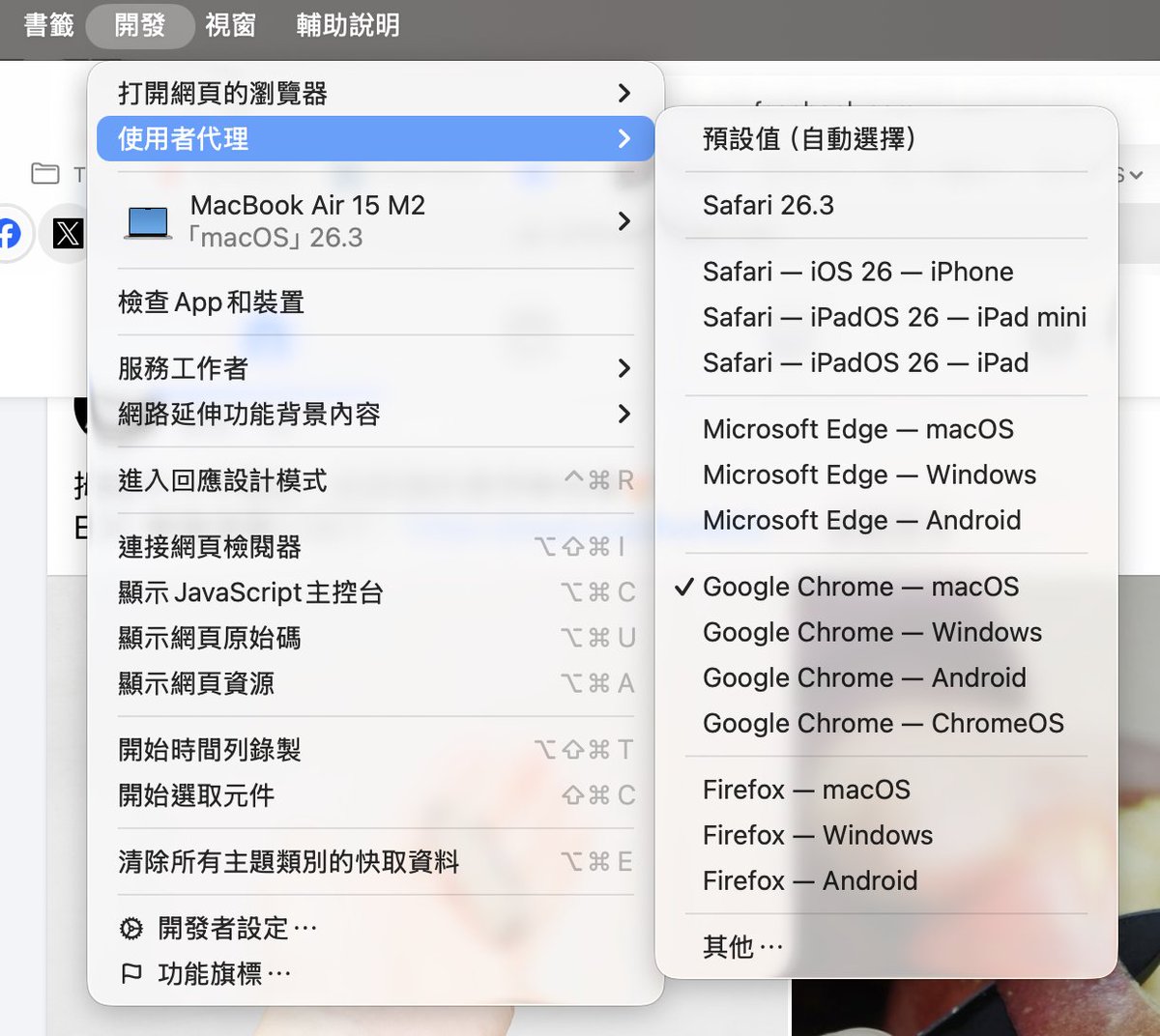Screen dimensions: 1160x1036
Task: Select Safari — iPadOS 26 — iPad mini
Action: coord(885,317)
